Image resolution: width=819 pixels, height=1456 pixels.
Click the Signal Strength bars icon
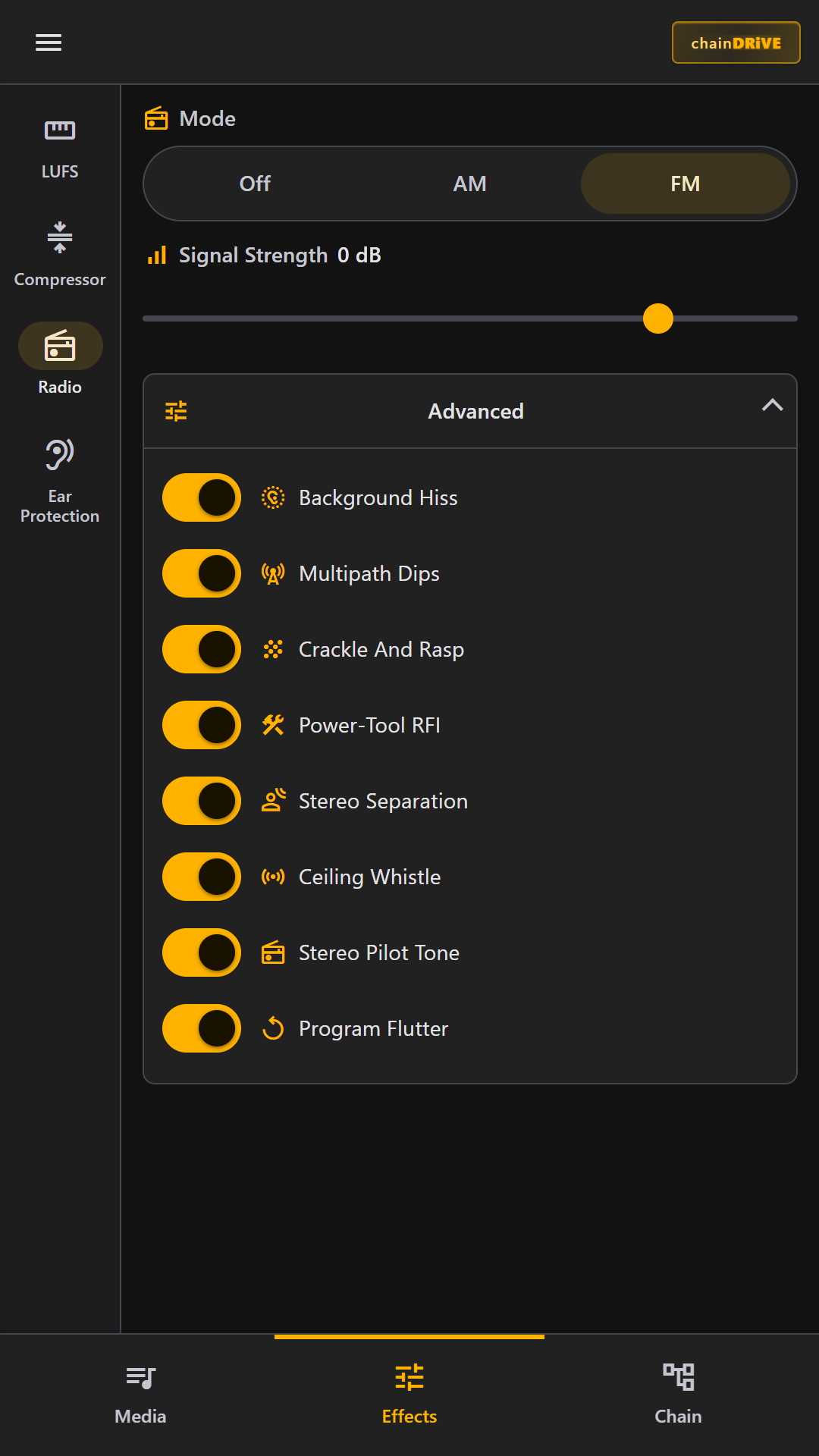[157, 255]
